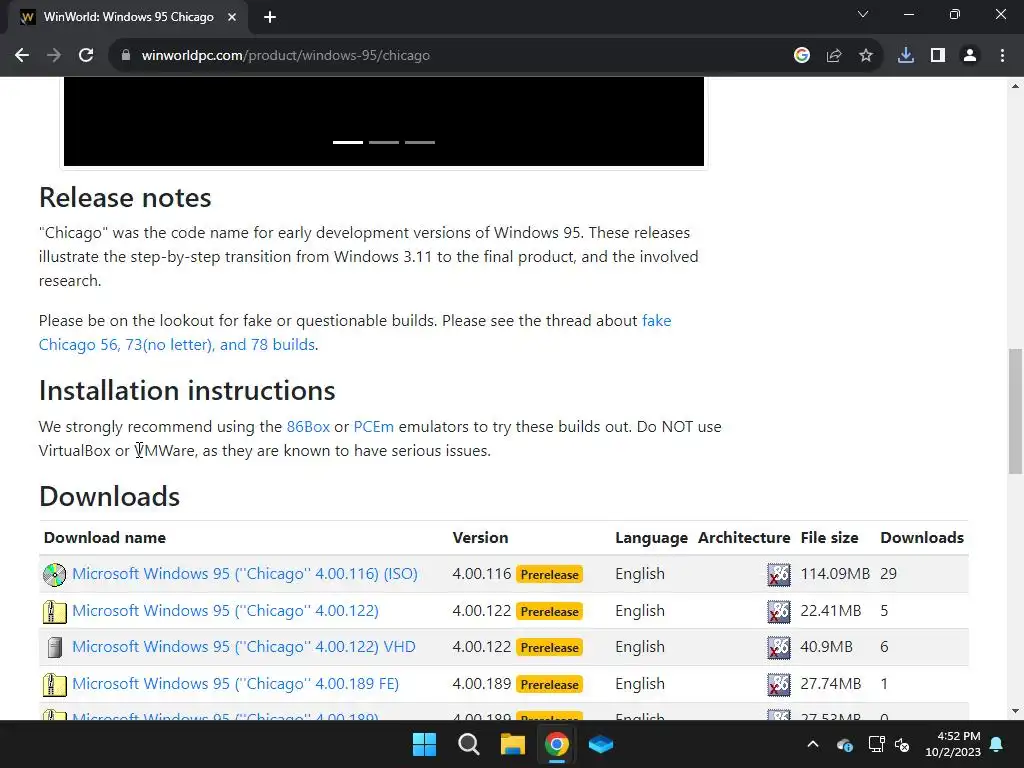This screenshot has width=1024, height=768.
Task: Open Windows Start menu
Action: [424, 744]
